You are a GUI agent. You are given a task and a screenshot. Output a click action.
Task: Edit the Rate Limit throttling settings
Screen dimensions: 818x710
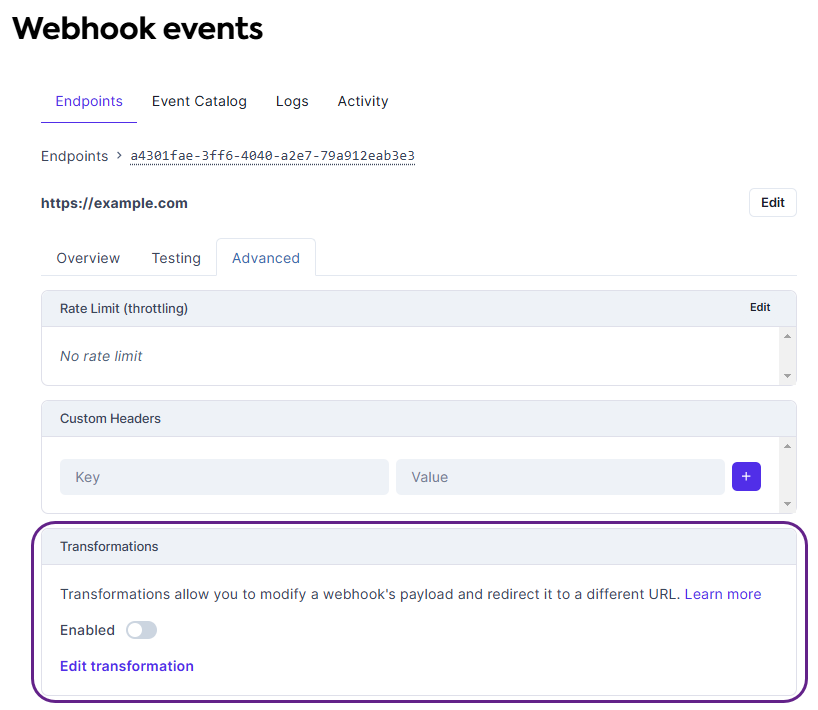tap(760, 307)
